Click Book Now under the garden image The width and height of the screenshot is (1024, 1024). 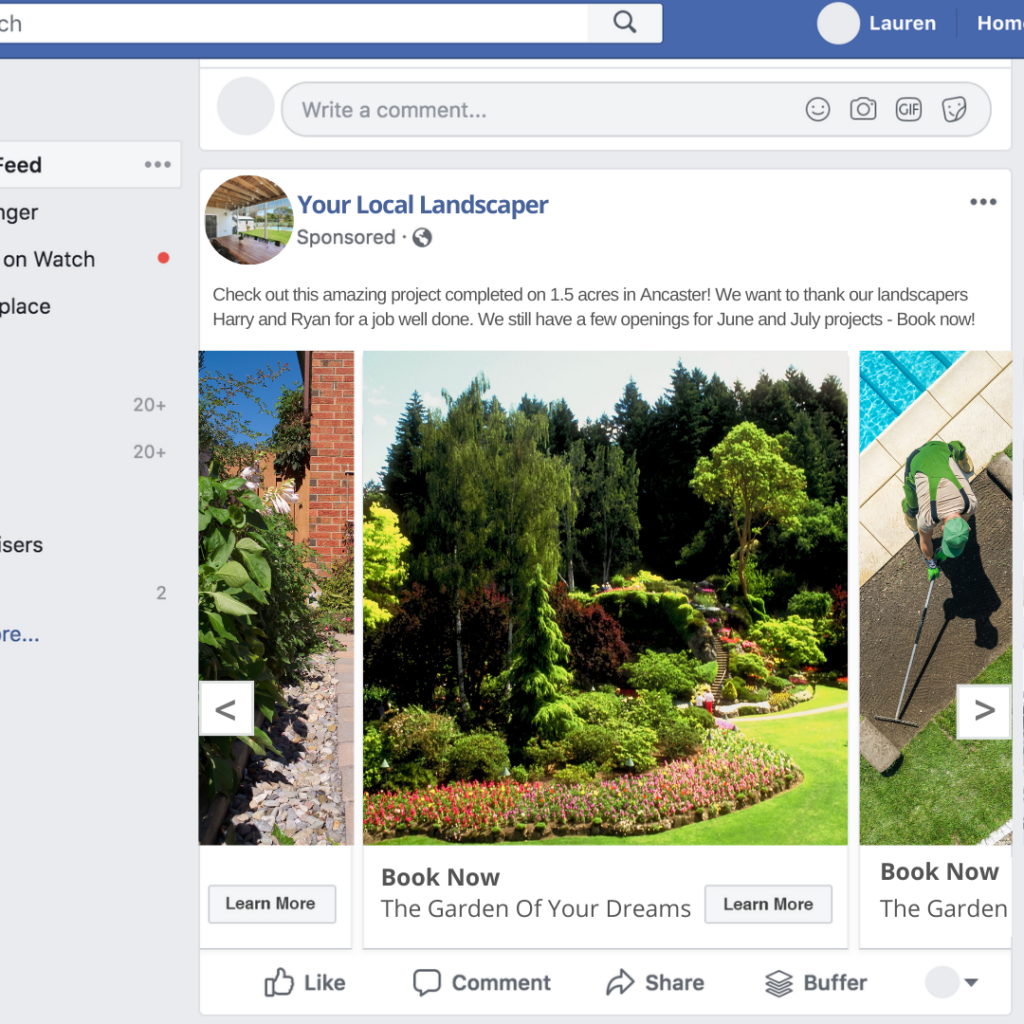441,877
